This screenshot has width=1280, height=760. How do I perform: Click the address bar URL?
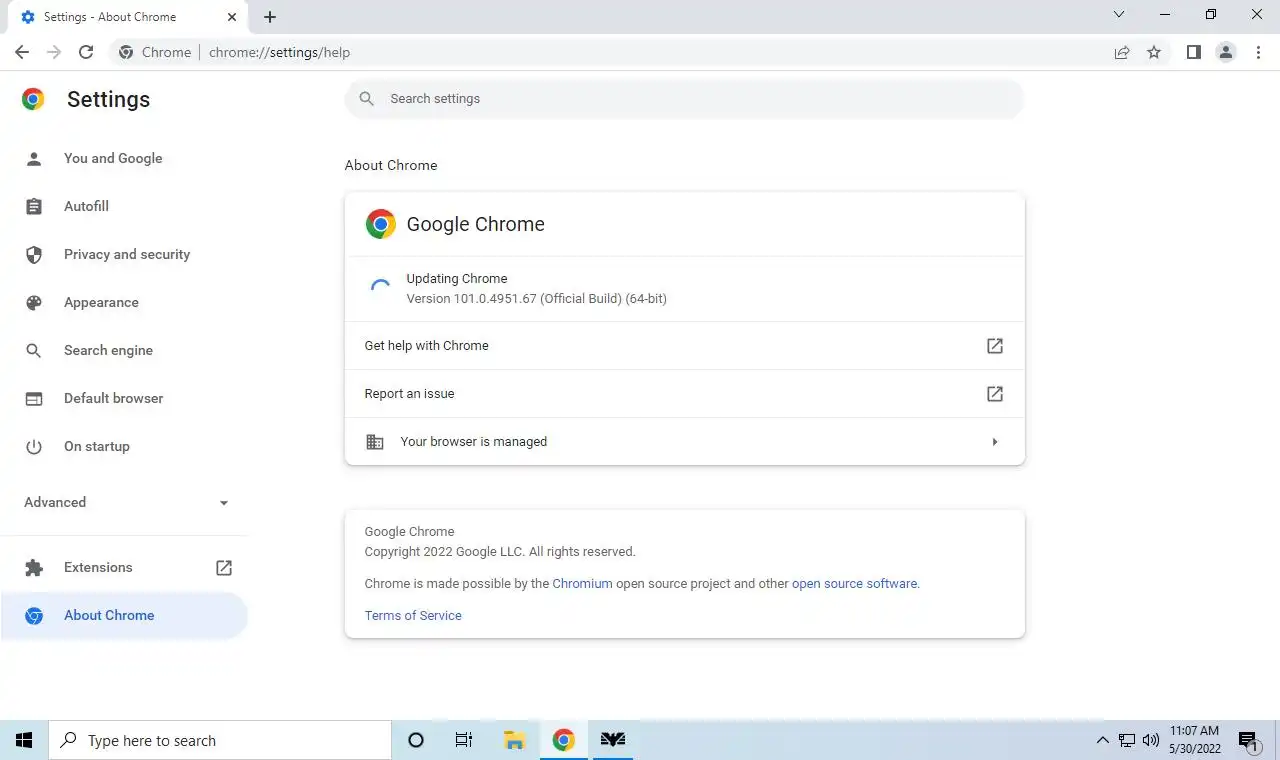pyautogui.click(x=280, y=52)
